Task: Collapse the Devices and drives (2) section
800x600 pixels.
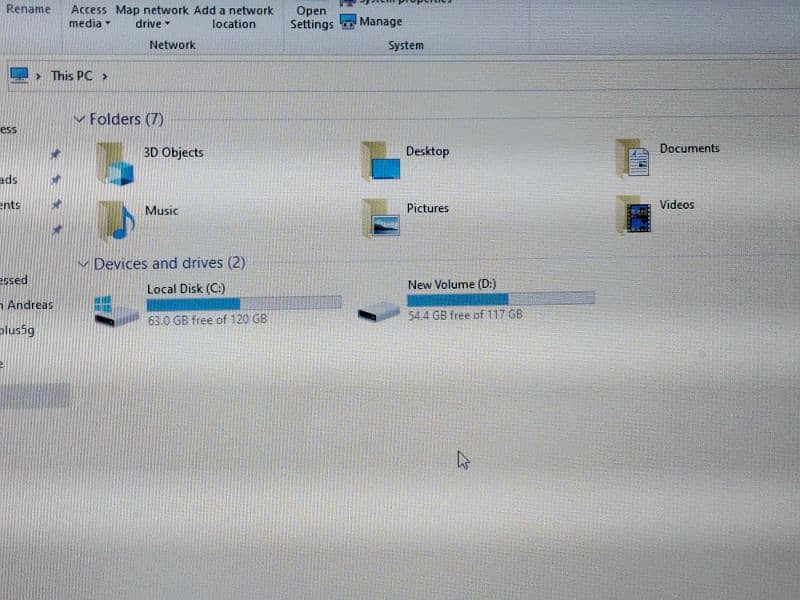Action: (84, 264)
